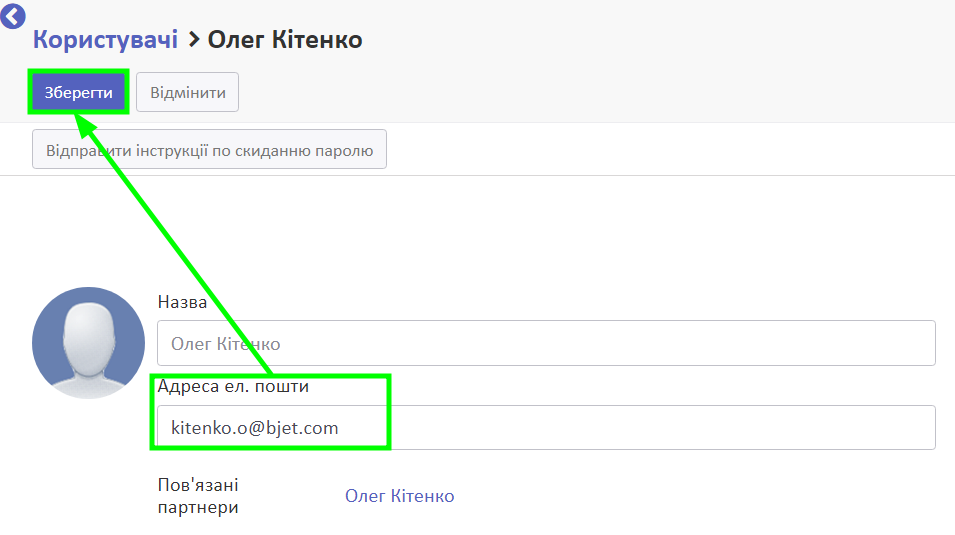Focus the Назва name input field
955x535 pixels.
(x=546, y=344)
